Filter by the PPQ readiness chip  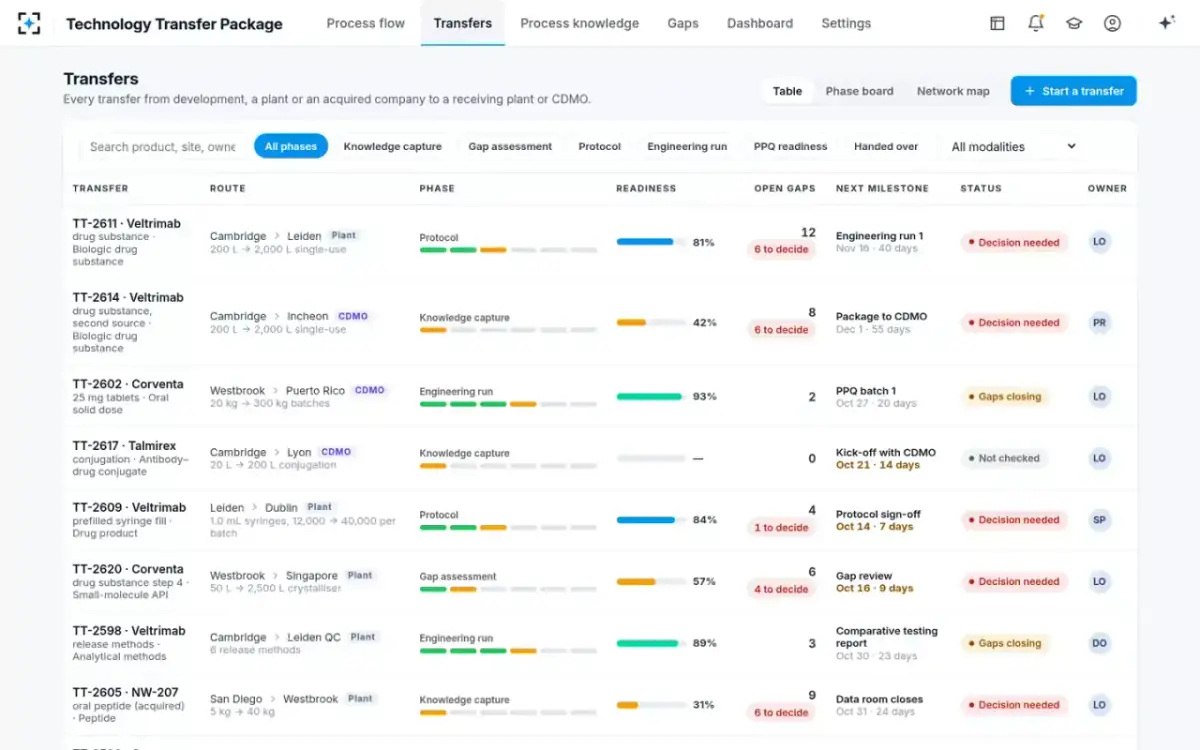791,146
